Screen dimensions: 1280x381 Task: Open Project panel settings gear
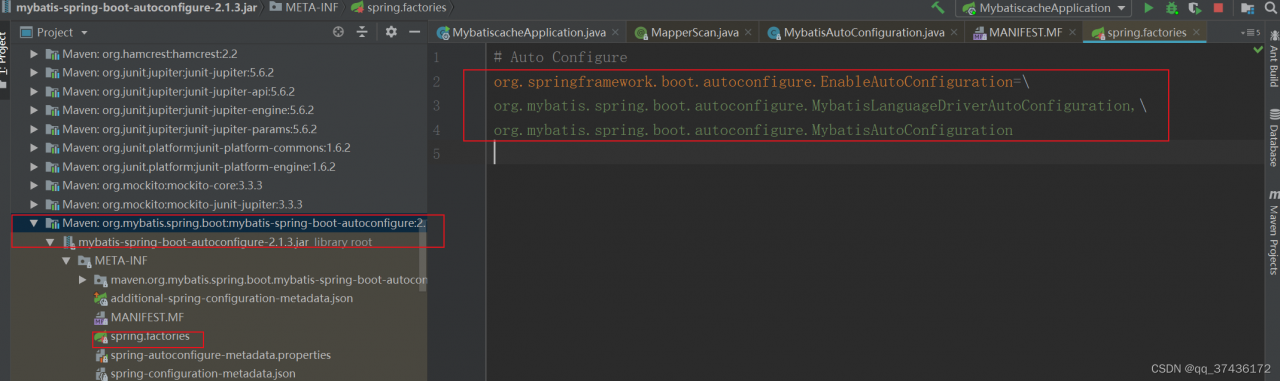390,32
